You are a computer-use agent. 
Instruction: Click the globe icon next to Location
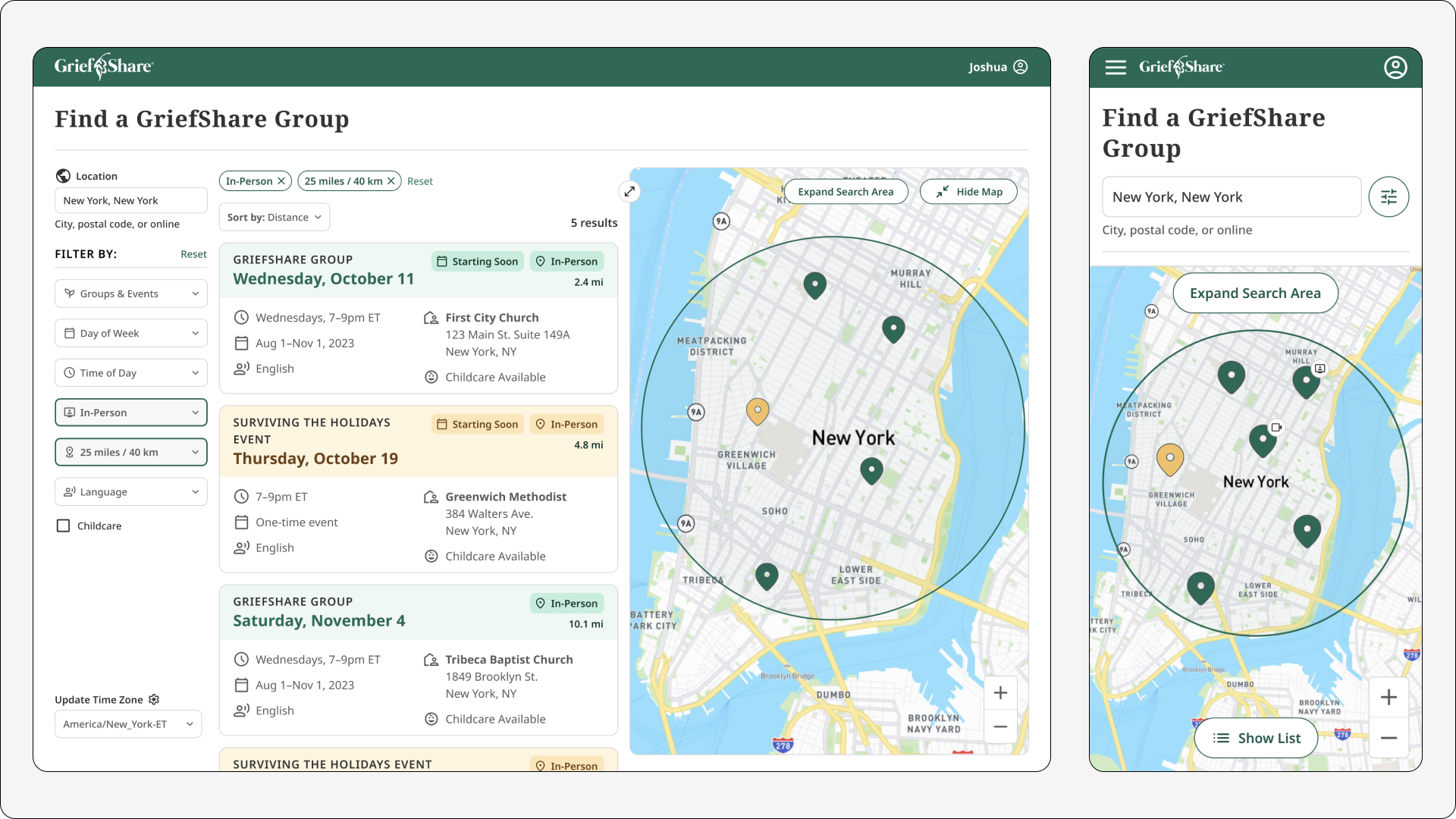(x=63, y=175)
